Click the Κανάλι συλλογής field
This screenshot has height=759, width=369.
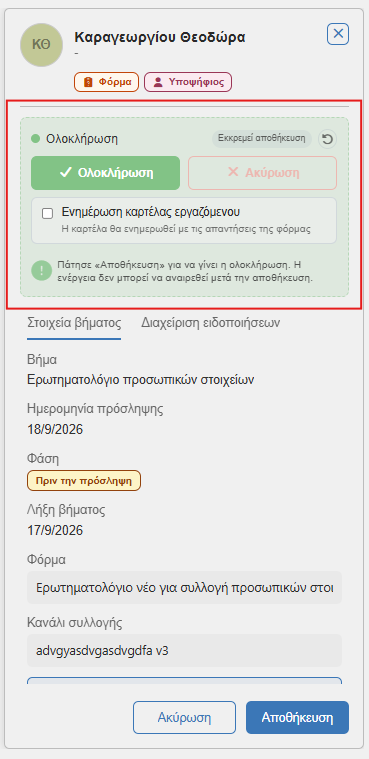[x=184, y=651]
